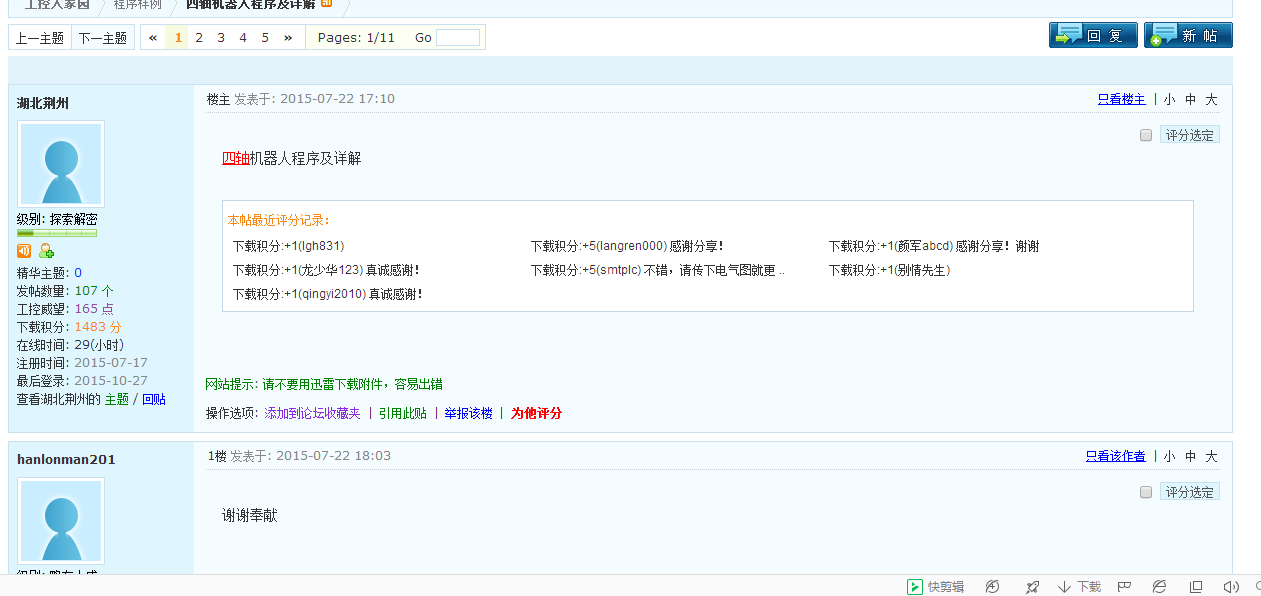Click 为他评分 to rate the poster
The height and width of the screenshot is (596, 1261).
(536, 413)
